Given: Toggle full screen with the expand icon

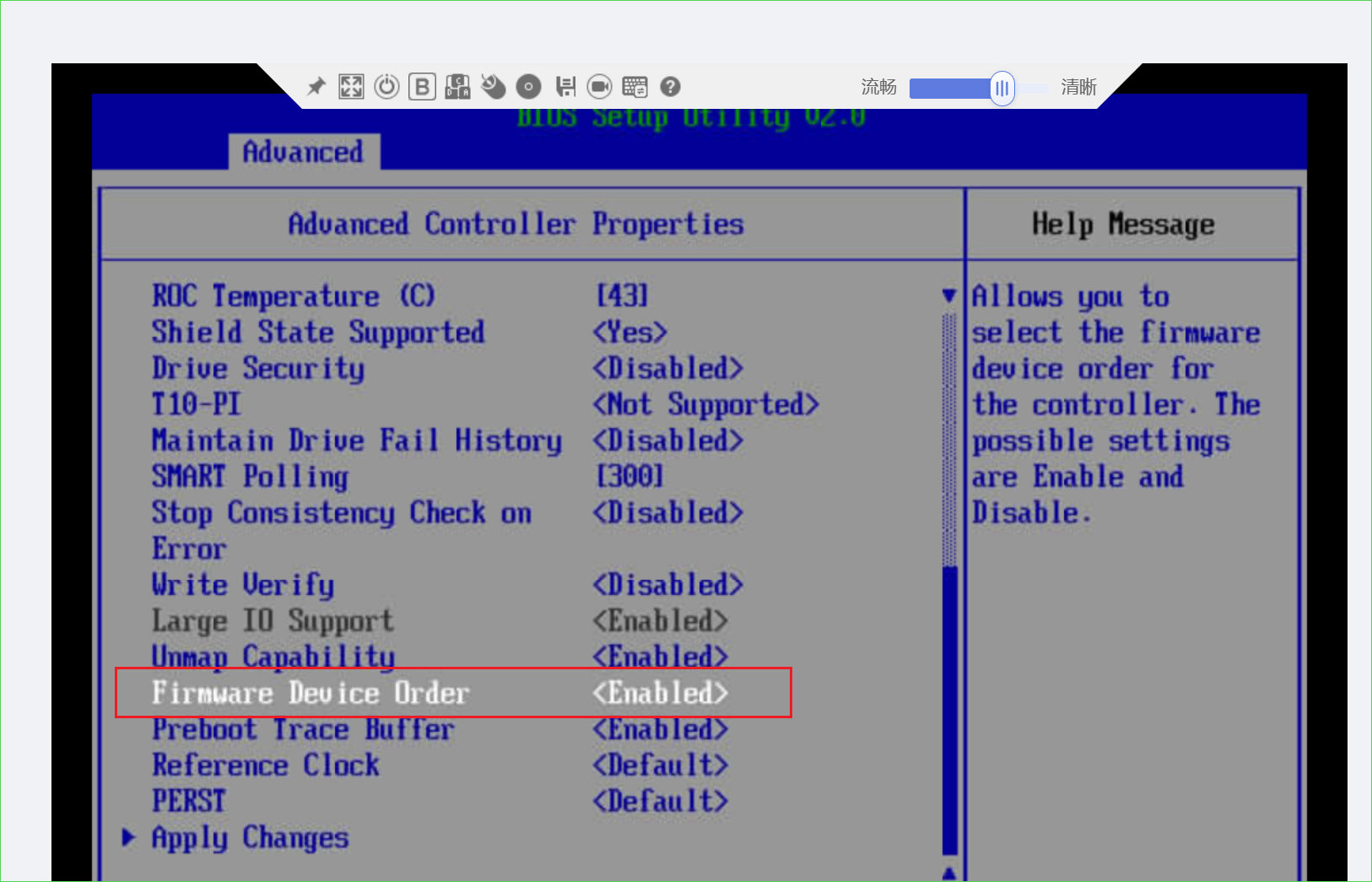Looking at the screenshot, I should point(351,86).
